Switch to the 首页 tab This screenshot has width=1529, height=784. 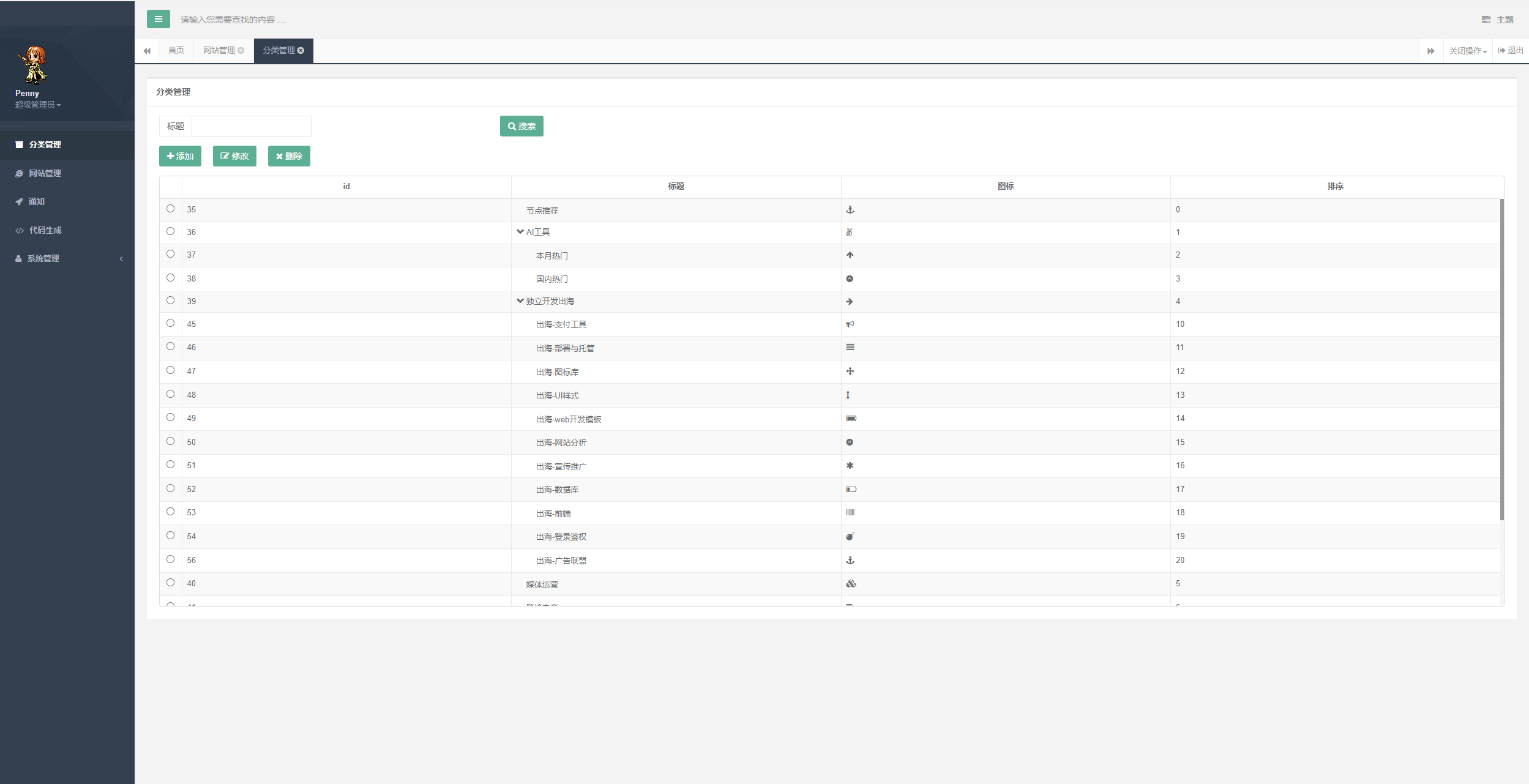point(176,51)
